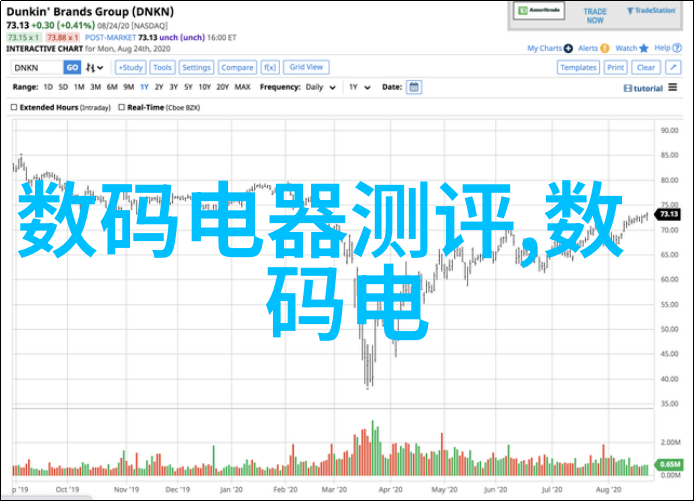Select the 20Y range
Viewport: 695px width, 502px height.
tap(223, 87)
